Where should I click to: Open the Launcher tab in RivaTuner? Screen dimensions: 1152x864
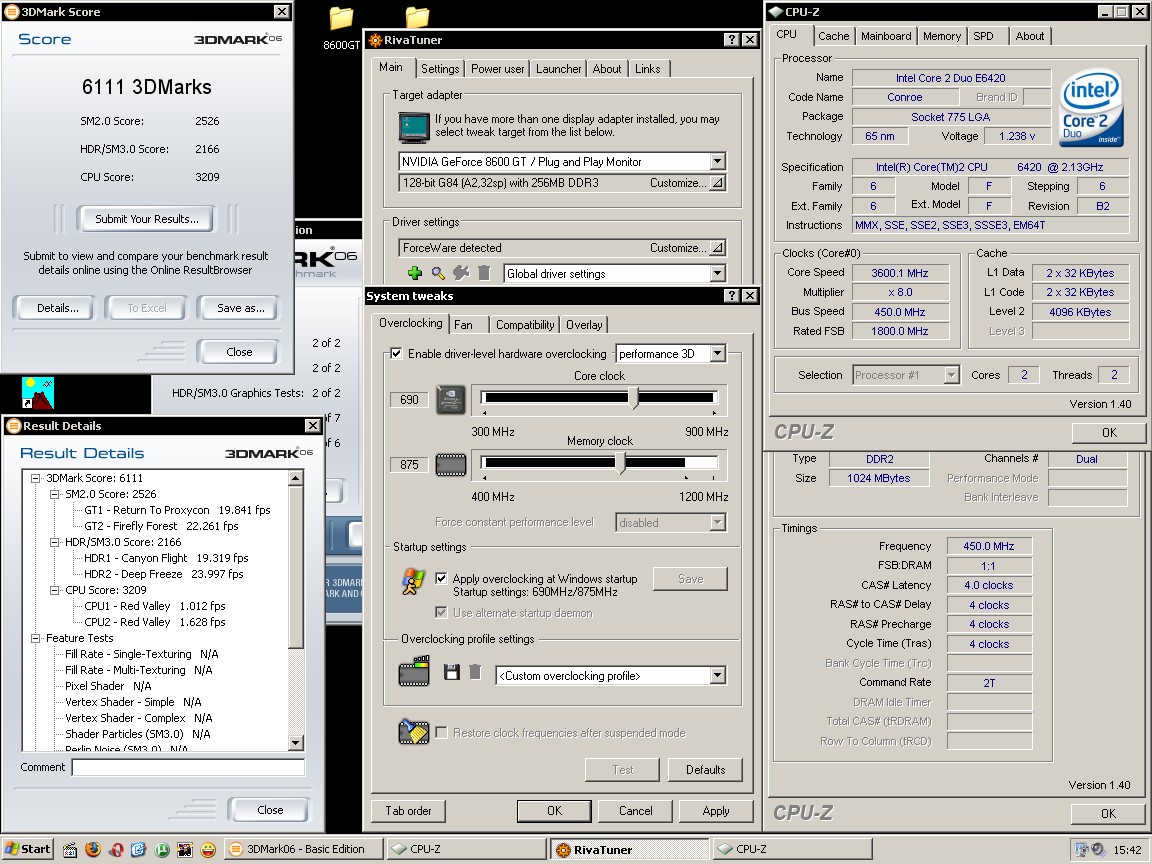coord(558,68)
